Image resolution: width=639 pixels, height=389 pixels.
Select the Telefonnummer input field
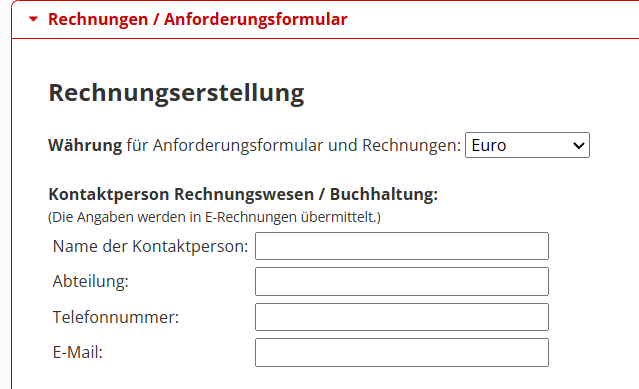tap(402, 317)
